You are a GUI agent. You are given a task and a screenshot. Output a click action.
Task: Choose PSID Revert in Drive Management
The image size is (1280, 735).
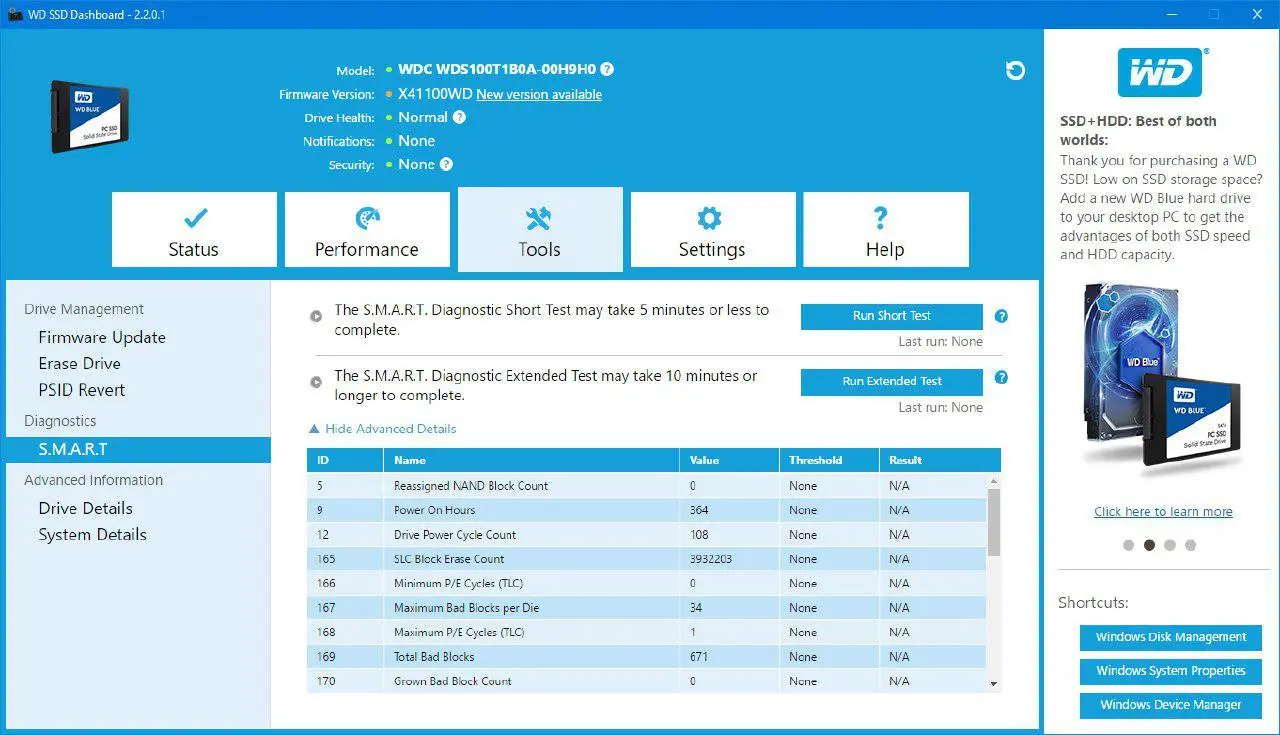(x=82, y=390)
